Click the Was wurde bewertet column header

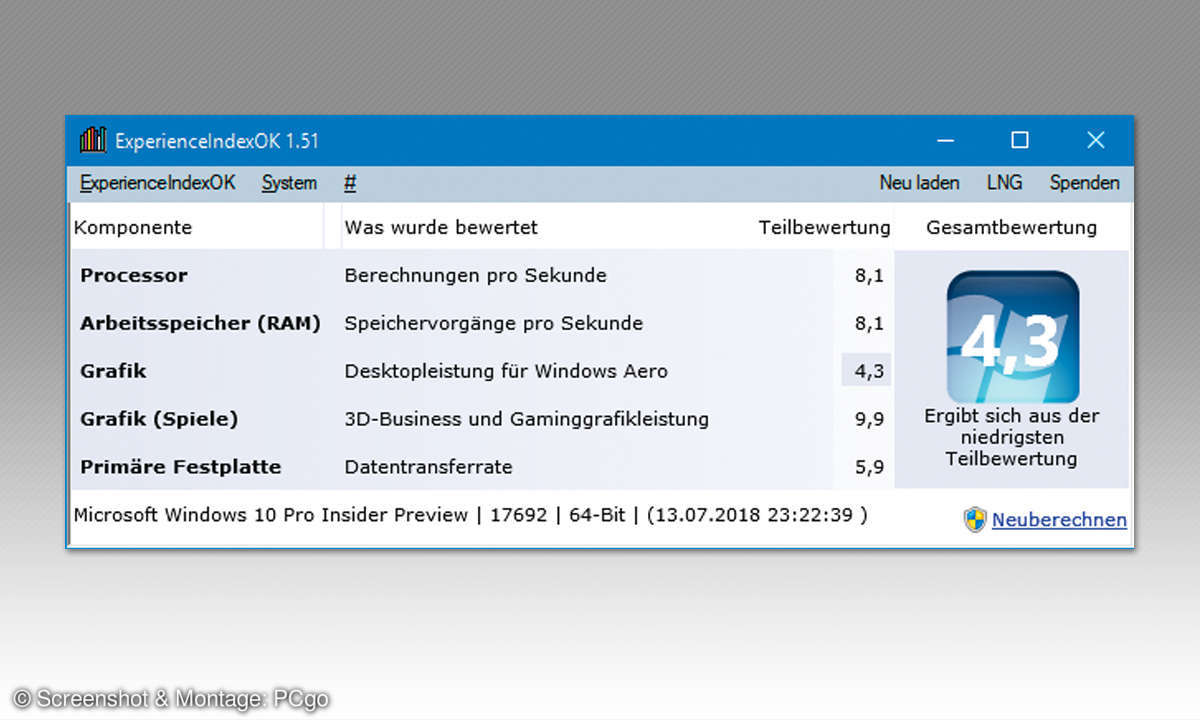441,227
